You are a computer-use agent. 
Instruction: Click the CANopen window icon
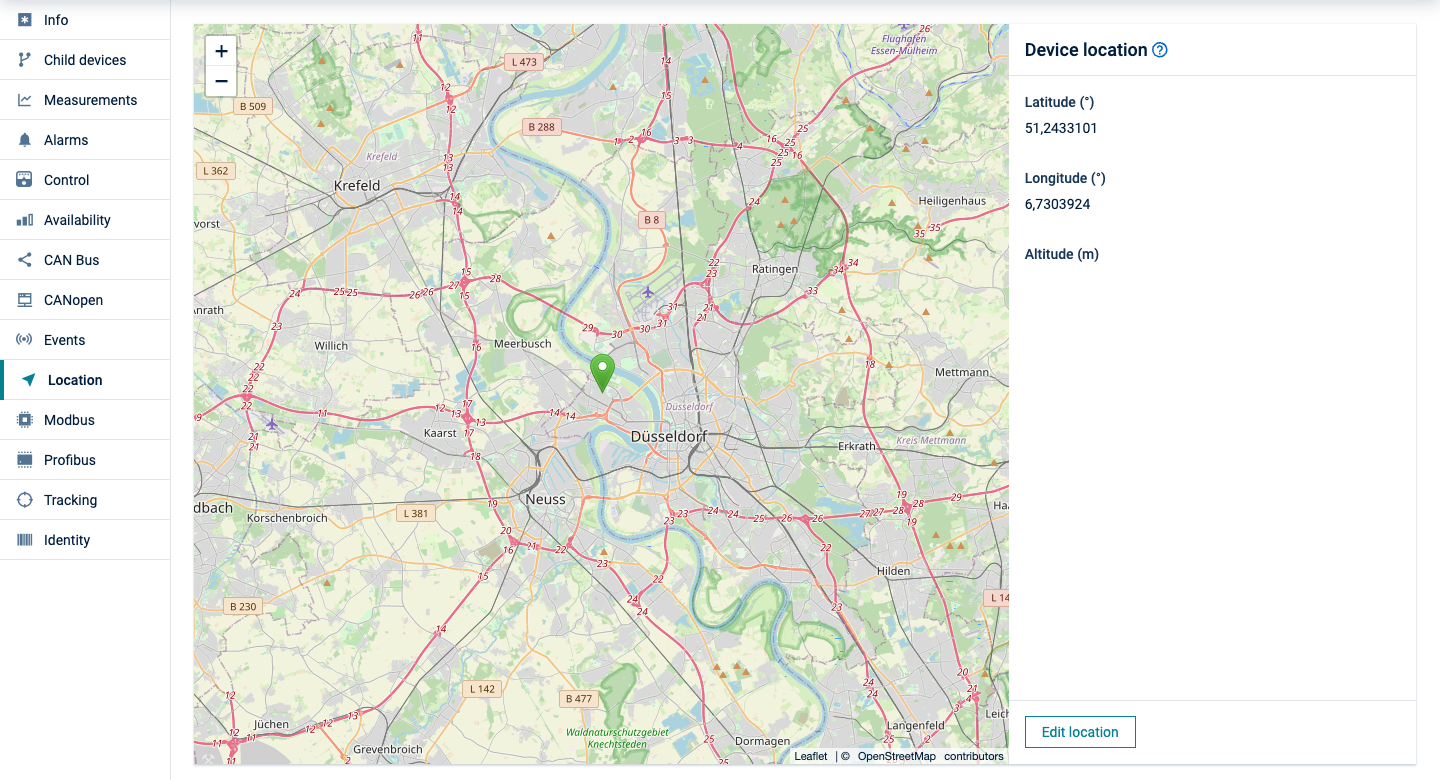(25, 300)
